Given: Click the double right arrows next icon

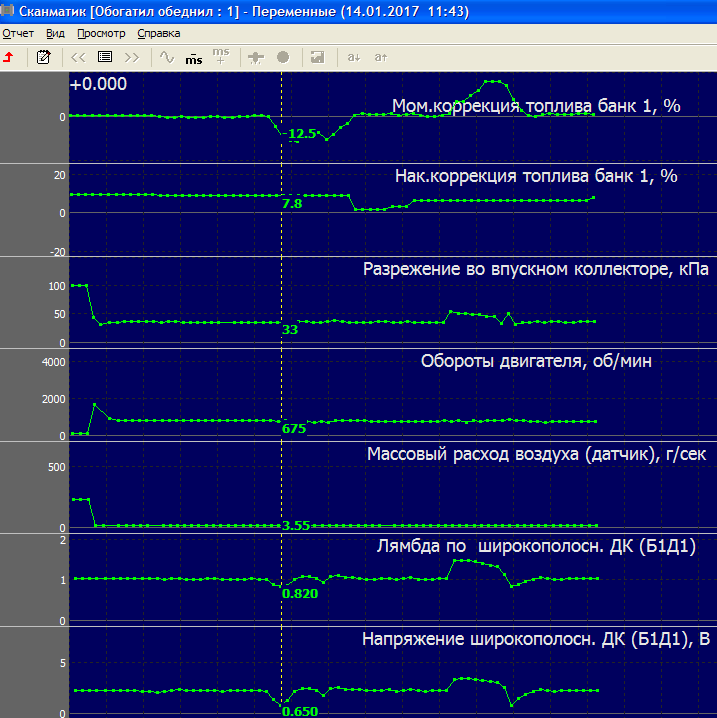Looking at the screenshot, I should coord(132,57).
